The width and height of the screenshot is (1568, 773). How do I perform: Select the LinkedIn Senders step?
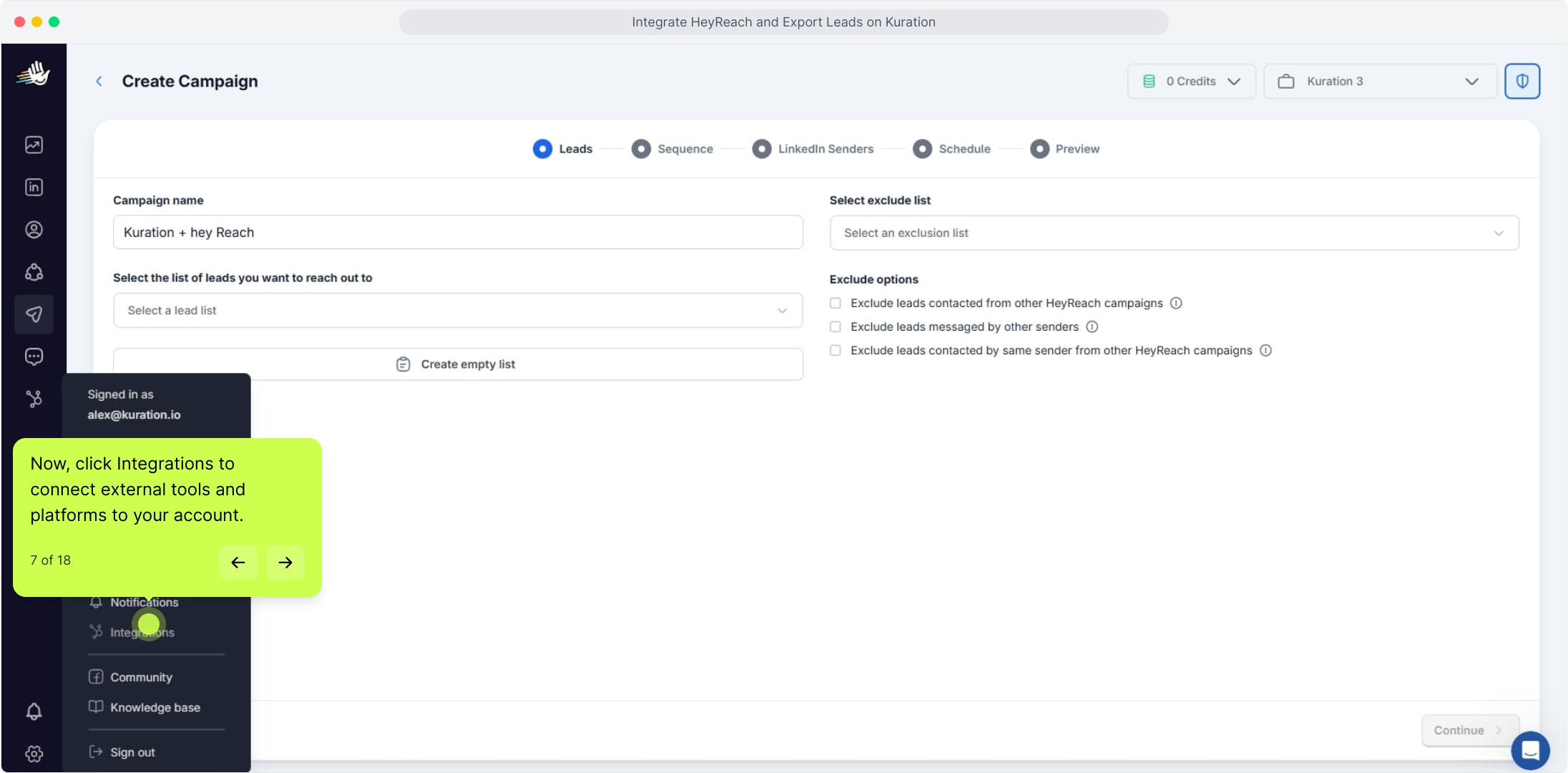(x=813, y=149)
